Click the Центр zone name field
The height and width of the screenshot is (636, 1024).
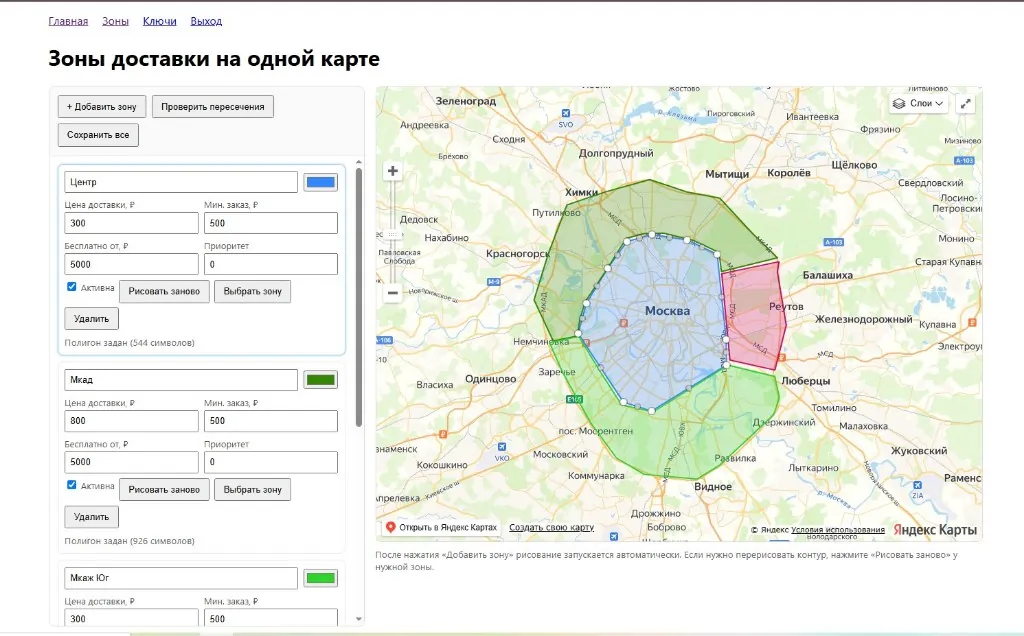(181, 182)
